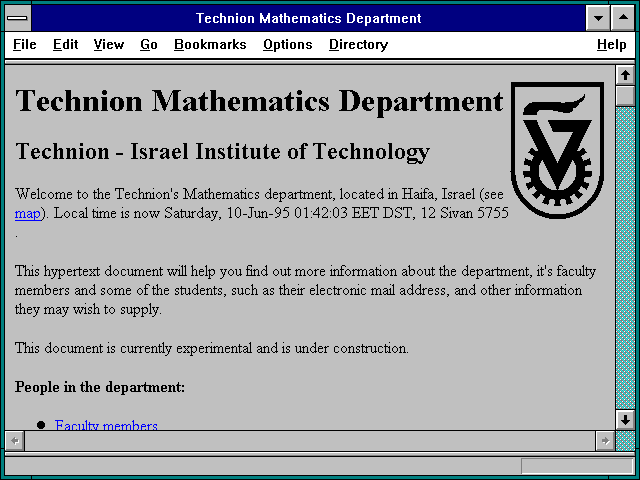Click the local time text '10-Jun-95 01:42:03'
This screenshot has height=480, width=640.
(x=287, y=213)
